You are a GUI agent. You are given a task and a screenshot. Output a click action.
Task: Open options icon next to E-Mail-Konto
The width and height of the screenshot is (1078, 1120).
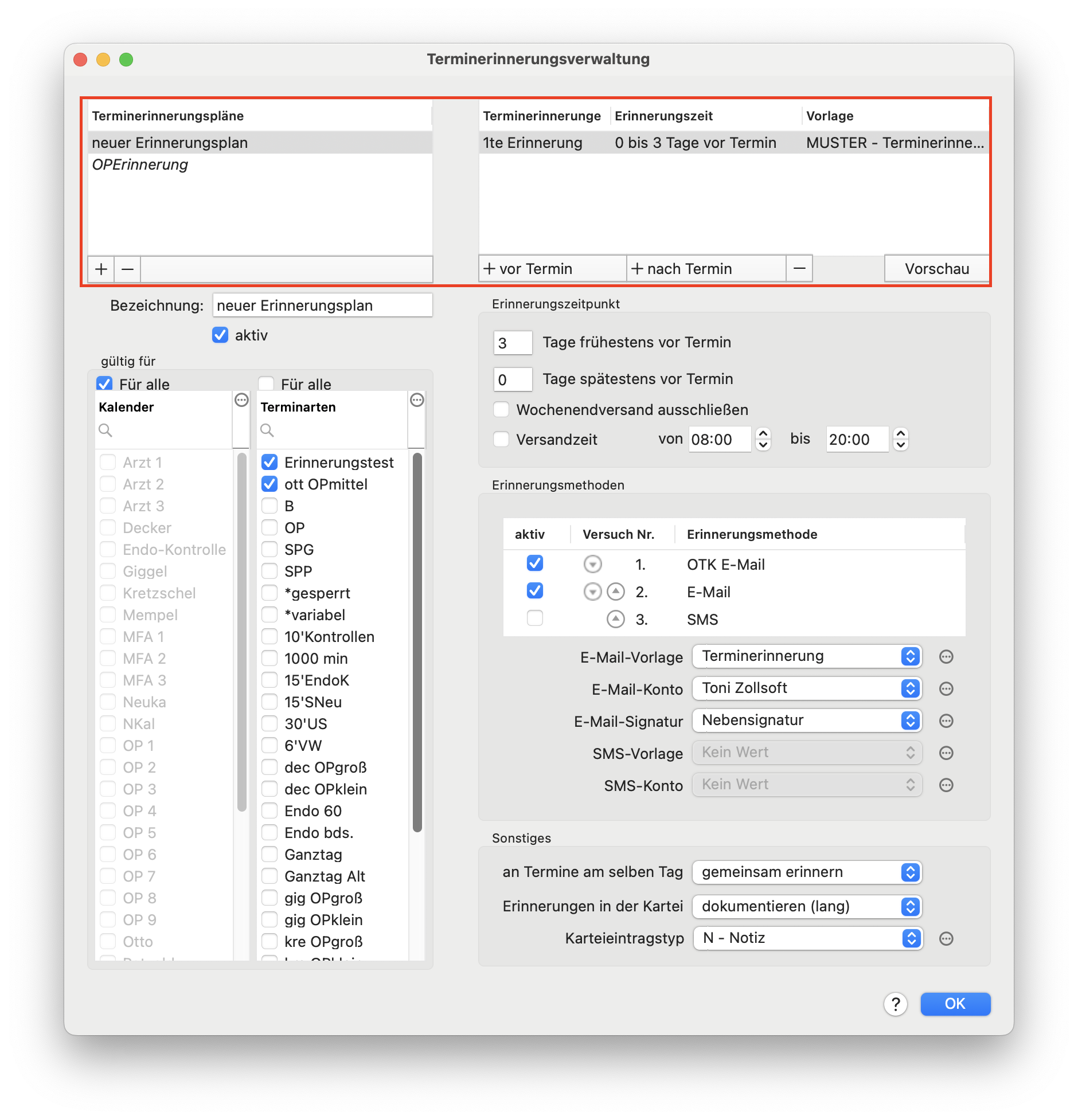coord(946,689)
